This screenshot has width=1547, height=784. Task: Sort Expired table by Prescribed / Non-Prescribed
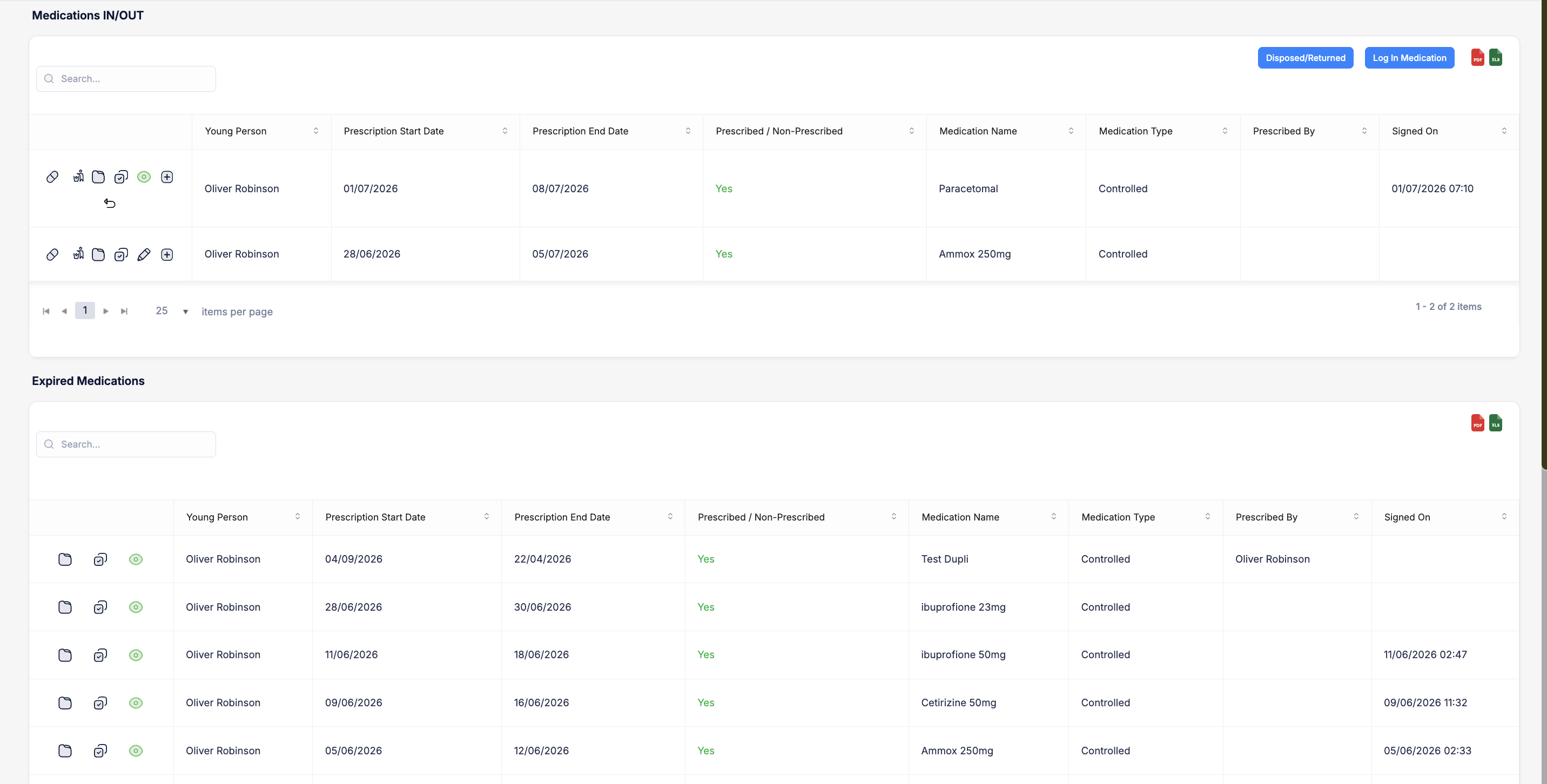point(893,517)
